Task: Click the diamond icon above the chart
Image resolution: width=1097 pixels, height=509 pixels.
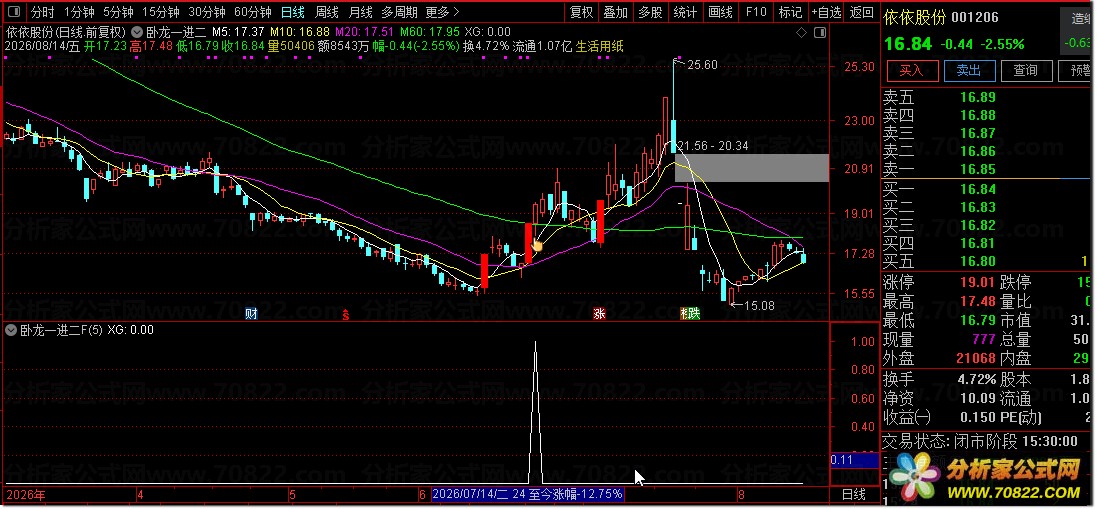Action: (802, 32)
